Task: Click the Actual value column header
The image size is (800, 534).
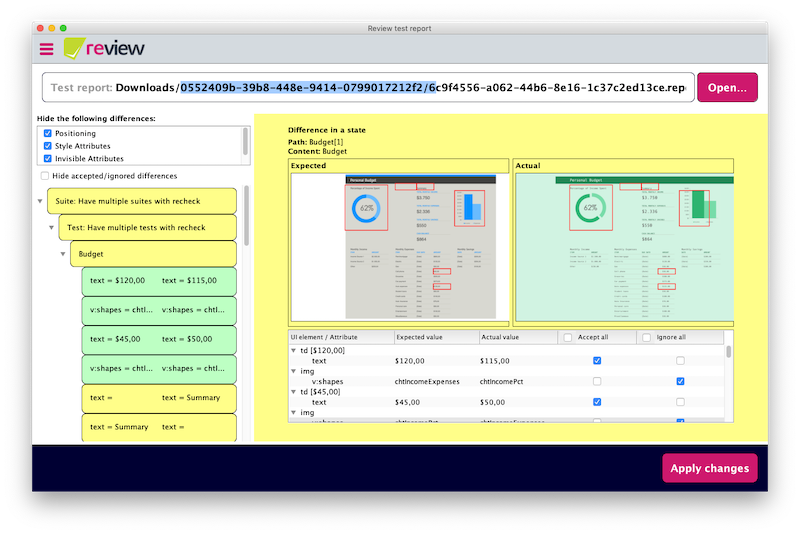Action: [518, 337]
